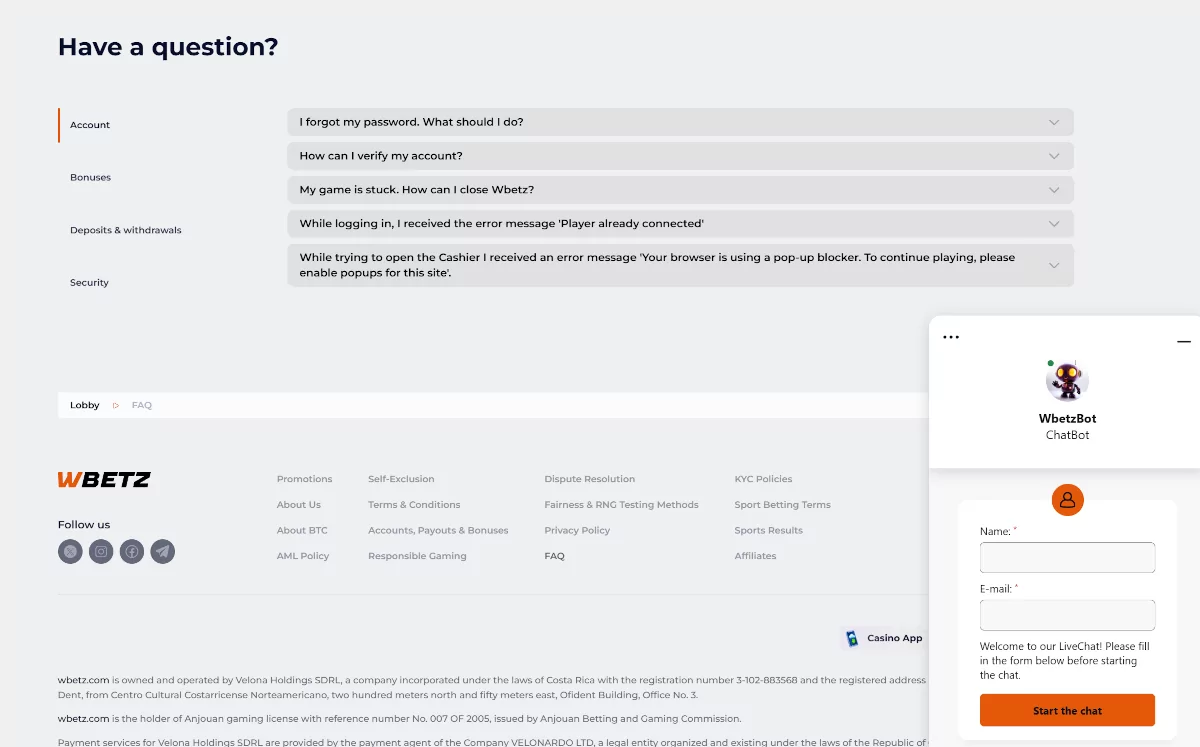Open the Casino App button
This screenshot has width=1200, height=747.
pos(884,638)
